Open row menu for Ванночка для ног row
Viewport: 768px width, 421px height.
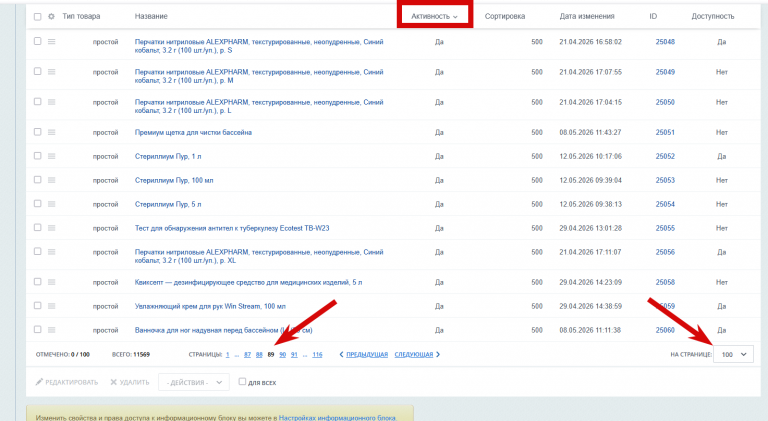click(51, 330)
